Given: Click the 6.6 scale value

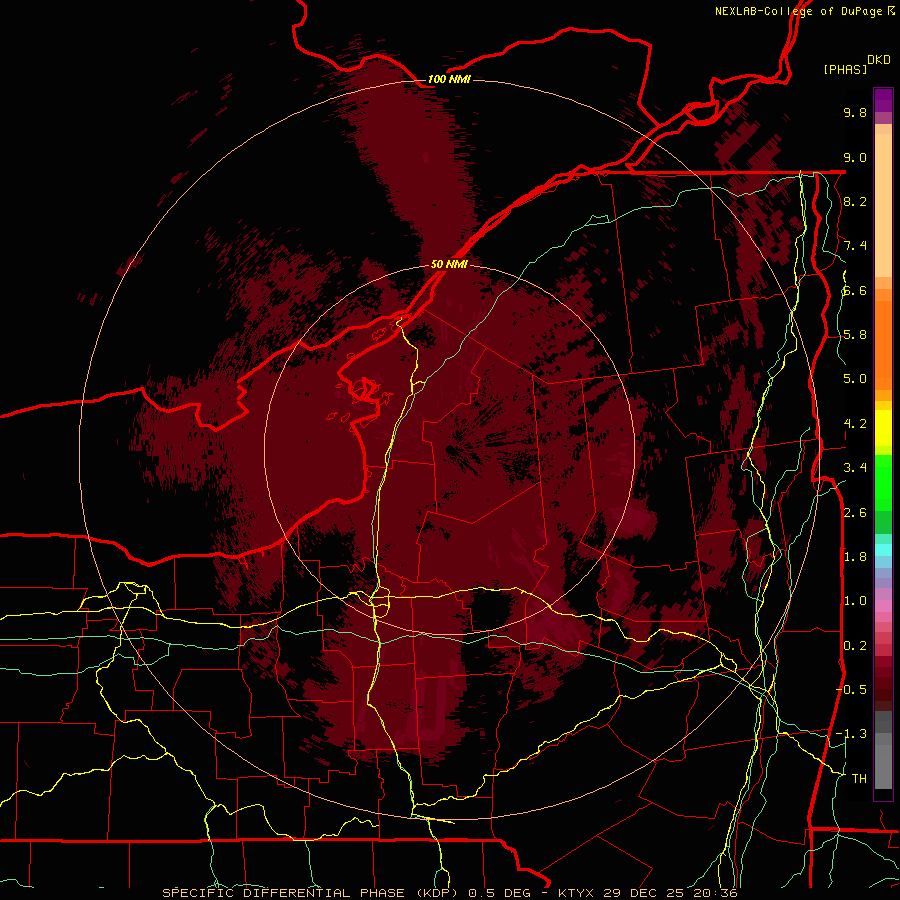Looking at the screenshot, I should point(855,290).
